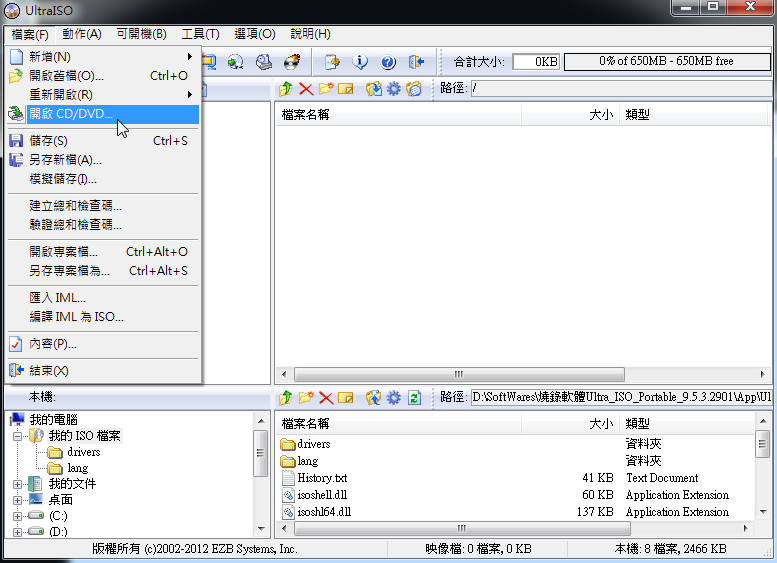
Task: Click the add-to-image icon in local pane toolbar
Action: [374, 397]
